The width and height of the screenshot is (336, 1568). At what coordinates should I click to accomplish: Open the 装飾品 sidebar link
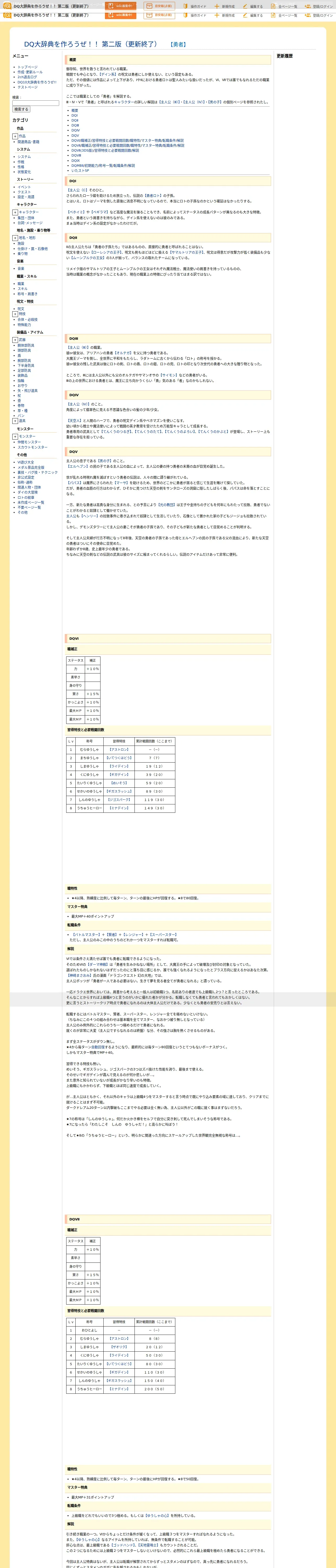pyautogui.click(x=23, y=376)
